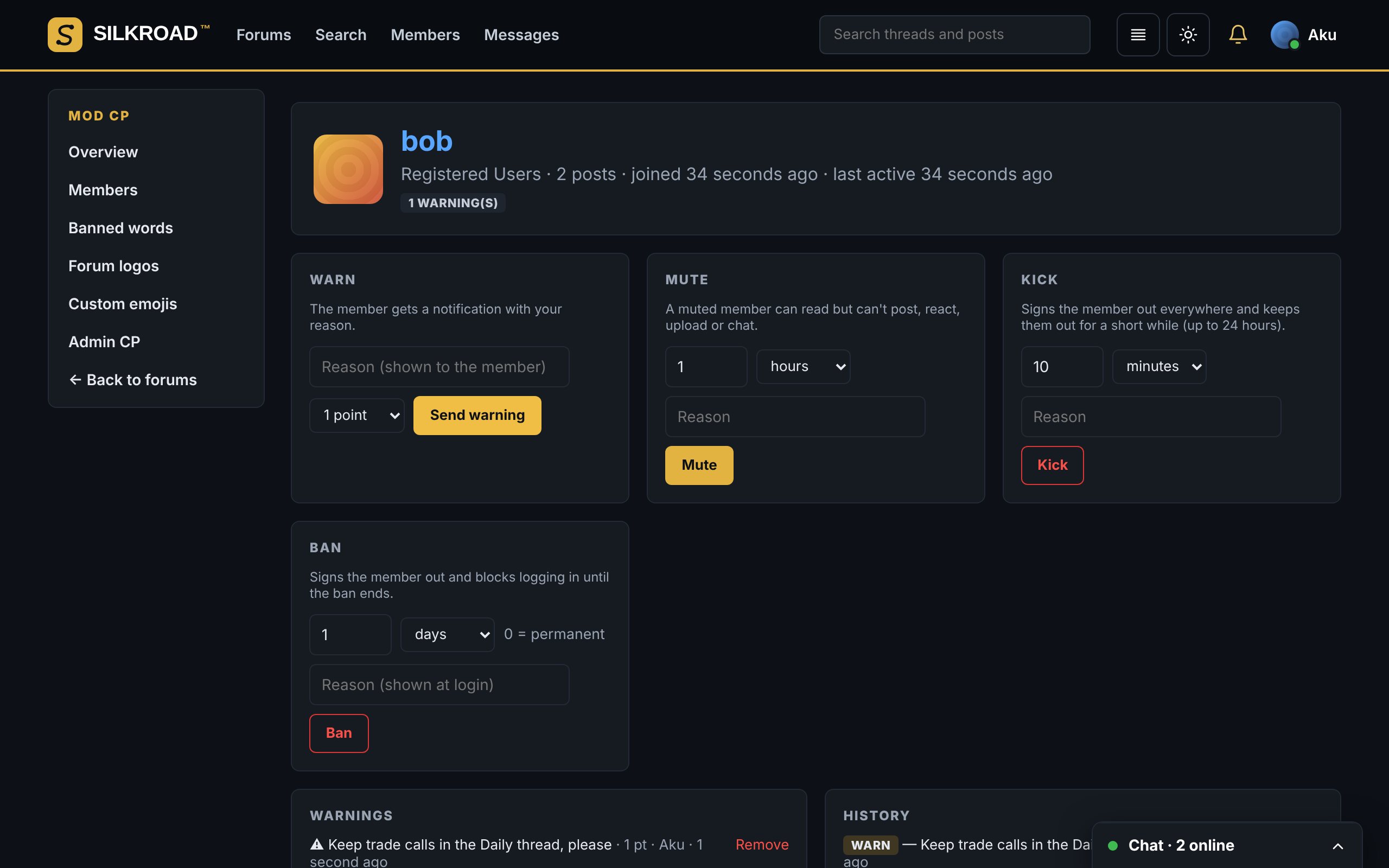Open the 1 point dropdown
Viewport: 1389px width, 868px height.
click(x=356, y=415)
